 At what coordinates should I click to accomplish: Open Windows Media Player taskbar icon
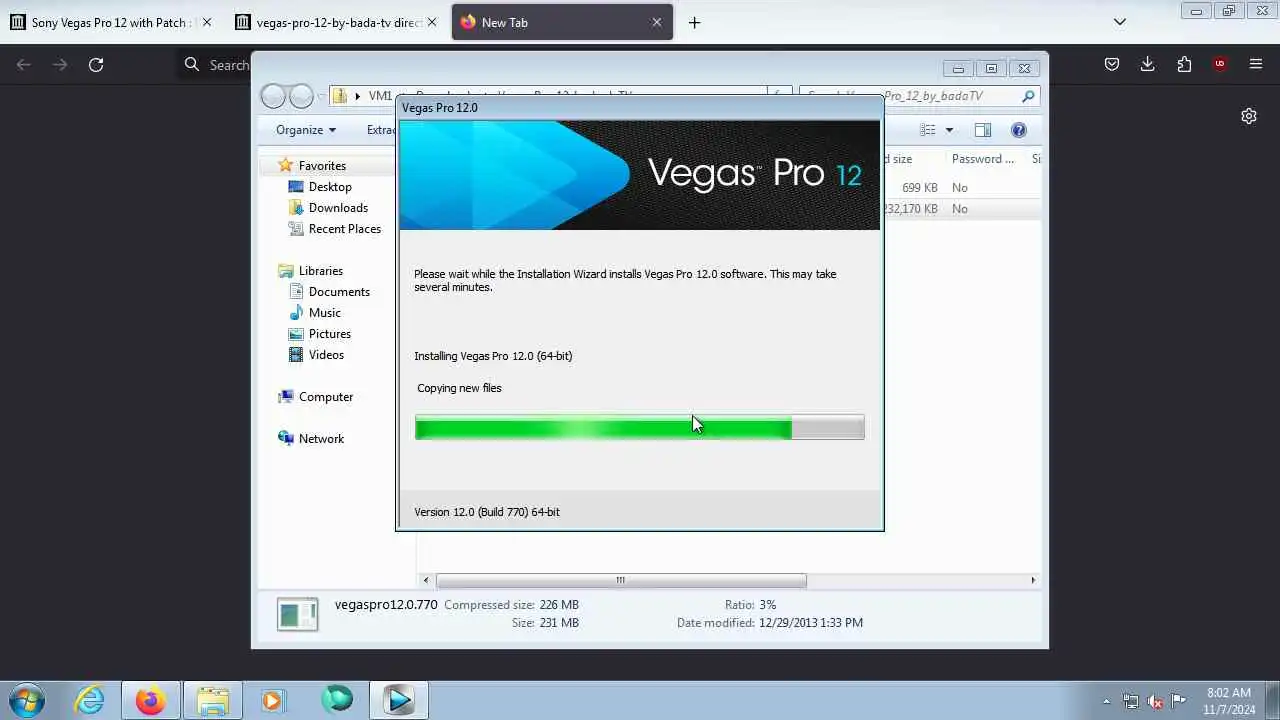(x=273, y=700)
